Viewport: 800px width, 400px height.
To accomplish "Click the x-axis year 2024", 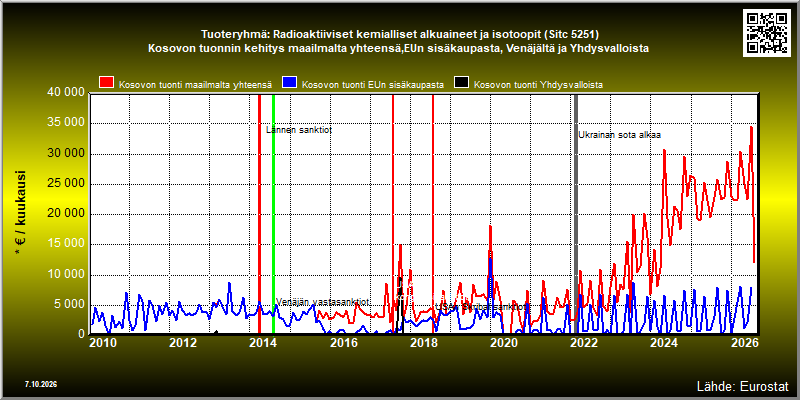I will 665,342.
